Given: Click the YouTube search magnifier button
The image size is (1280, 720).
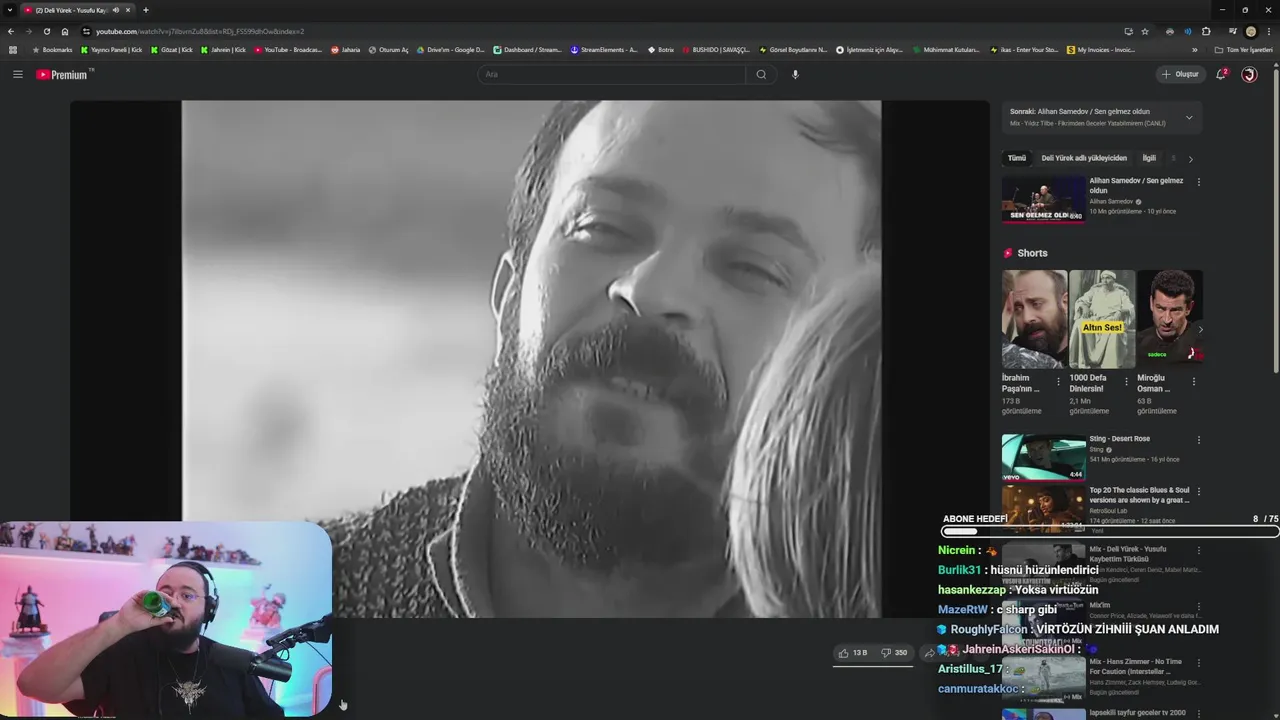Looking at the screenshot, I should (761, 74).
